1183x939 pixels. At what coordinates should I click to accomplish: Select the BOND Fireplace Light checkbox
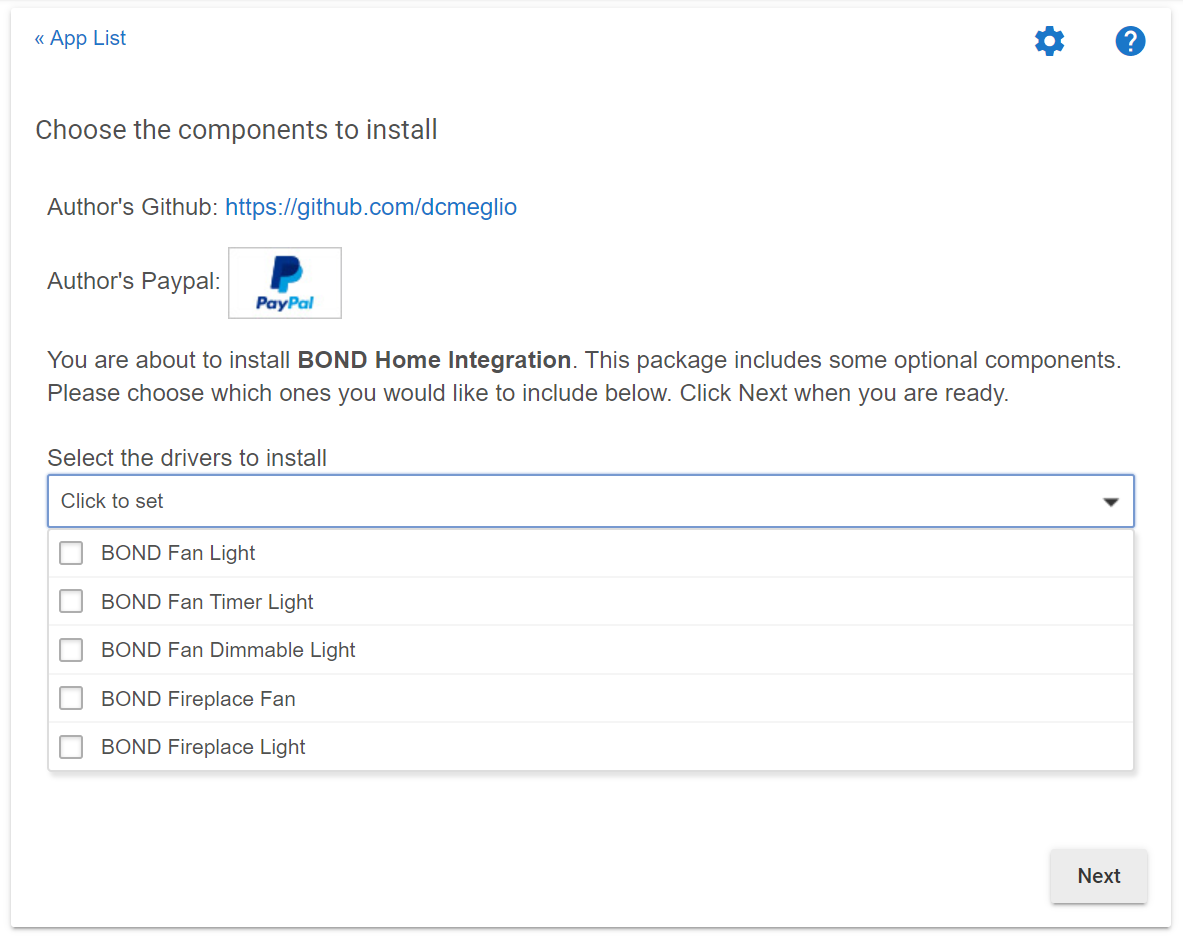[71, 747]
